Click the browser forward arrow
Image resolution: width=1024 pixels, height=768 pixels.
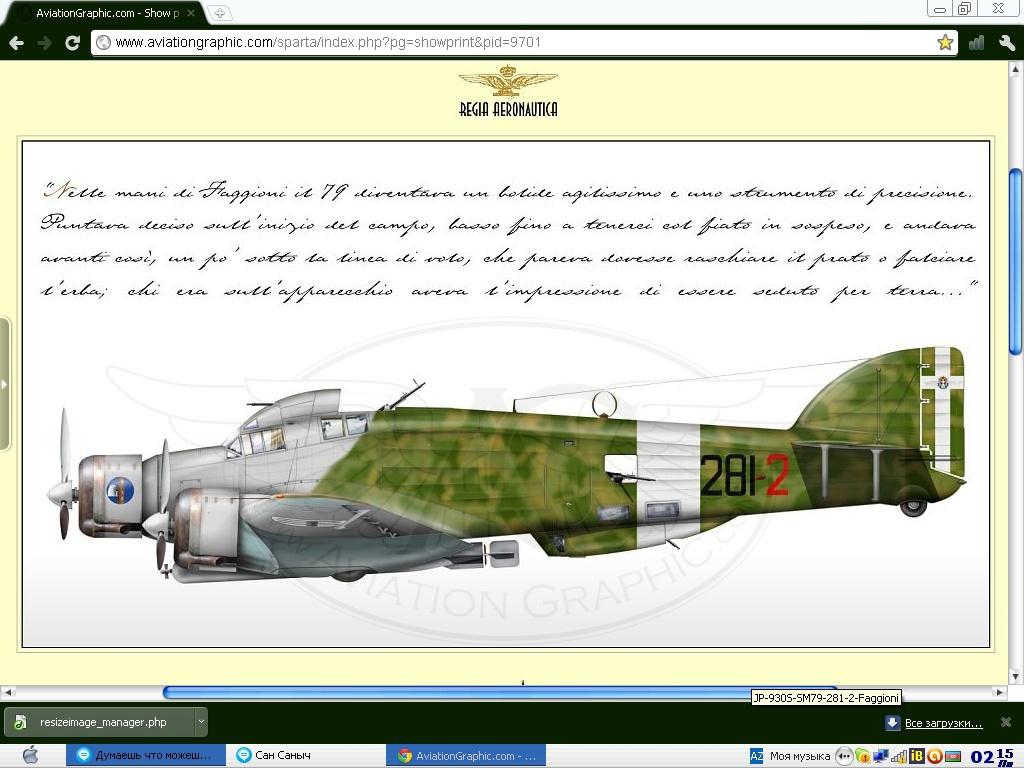(x=44, y=43)
